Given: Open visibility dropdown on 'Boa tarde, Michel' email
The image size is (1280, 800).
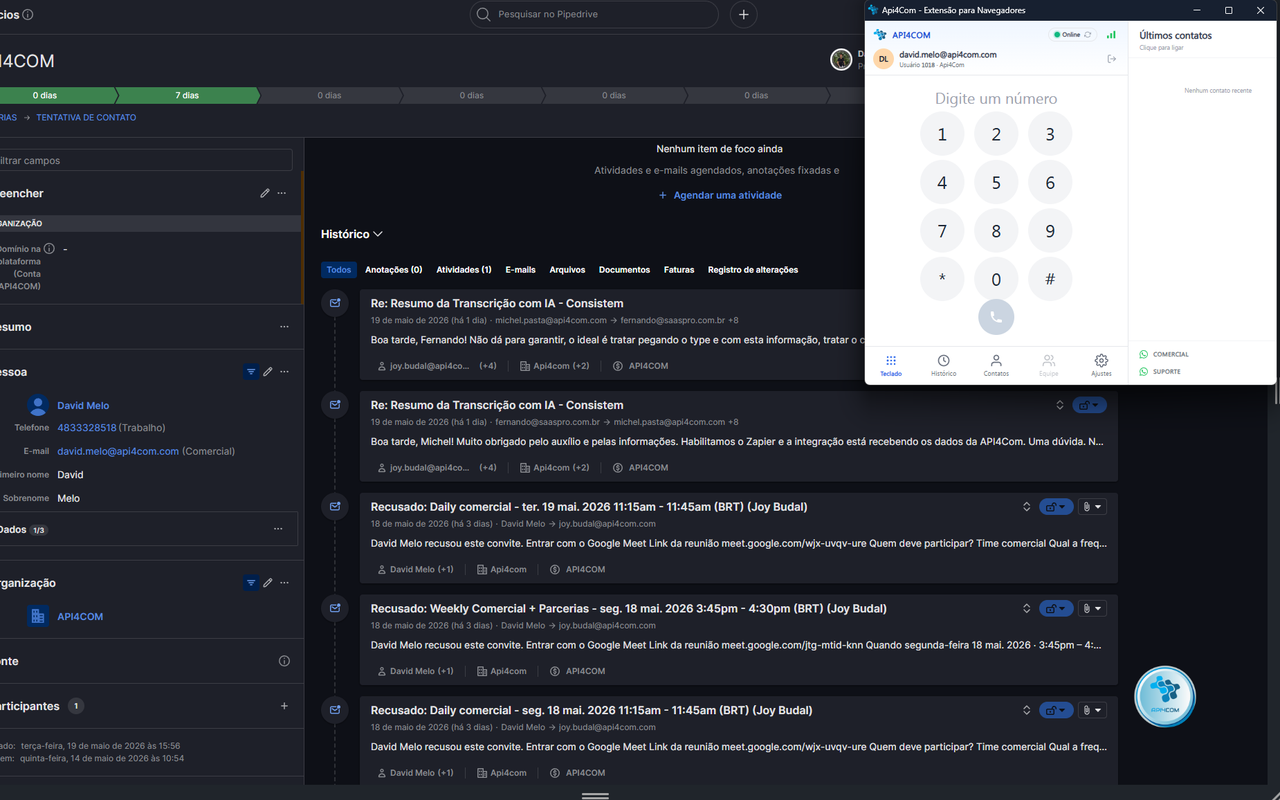Looking at the screenshot, I should (1089, 405).
